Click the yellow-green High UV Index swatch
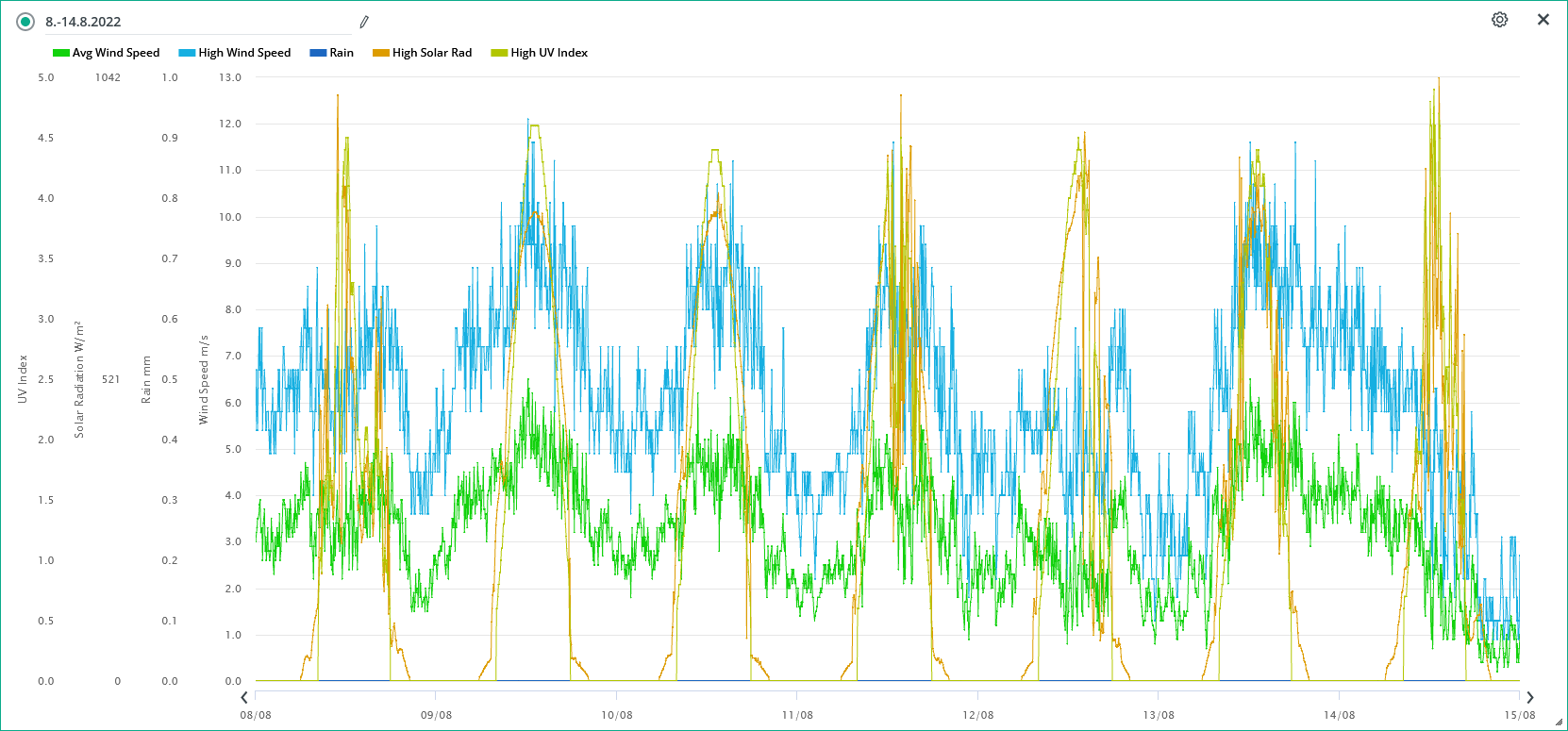Screen dimensions: 1568x731 [x=499, y=53]
